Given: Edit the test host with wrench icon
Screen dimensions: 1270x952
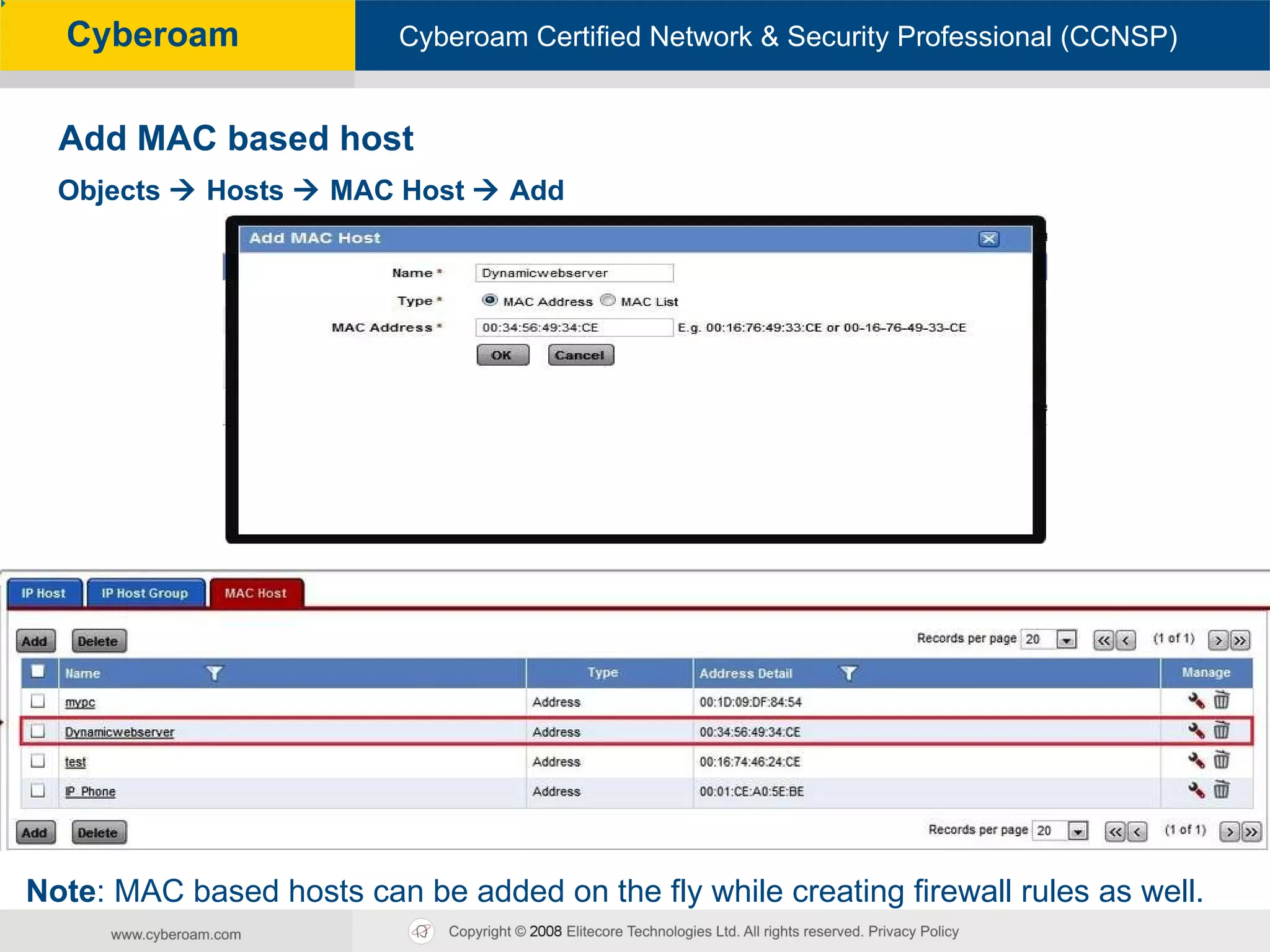Looking at the screenshot, I should (x=1196, y=760).
